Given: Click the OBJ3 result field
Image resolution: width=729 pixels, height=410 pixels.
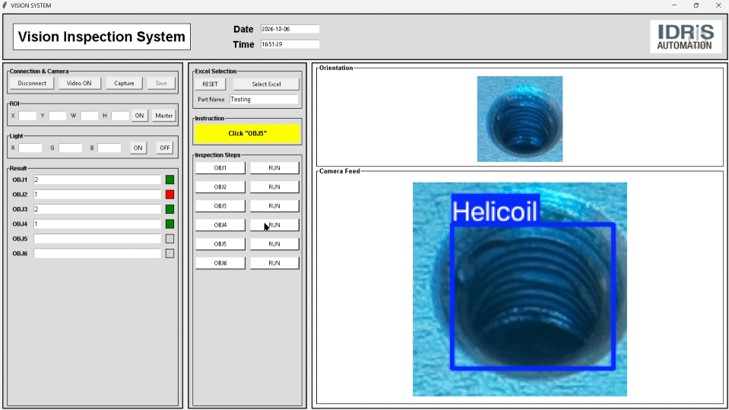Looking at the screenshot, I should click(x=97, y=209).
